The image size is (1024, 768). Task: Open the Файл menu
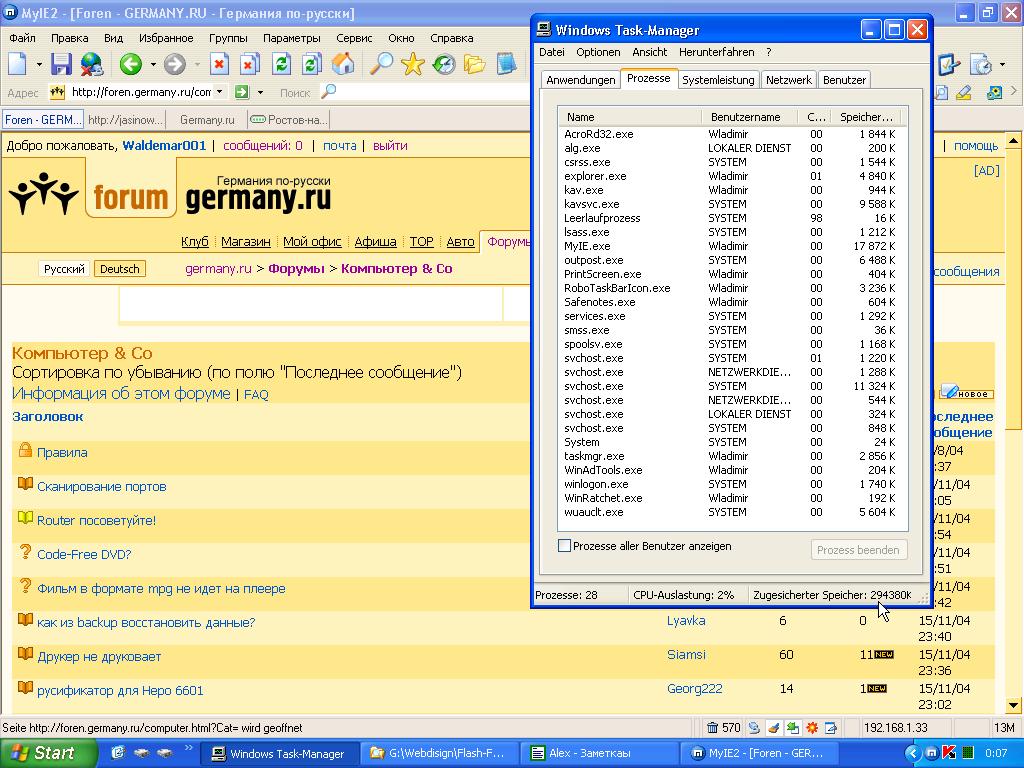(22, 38)
